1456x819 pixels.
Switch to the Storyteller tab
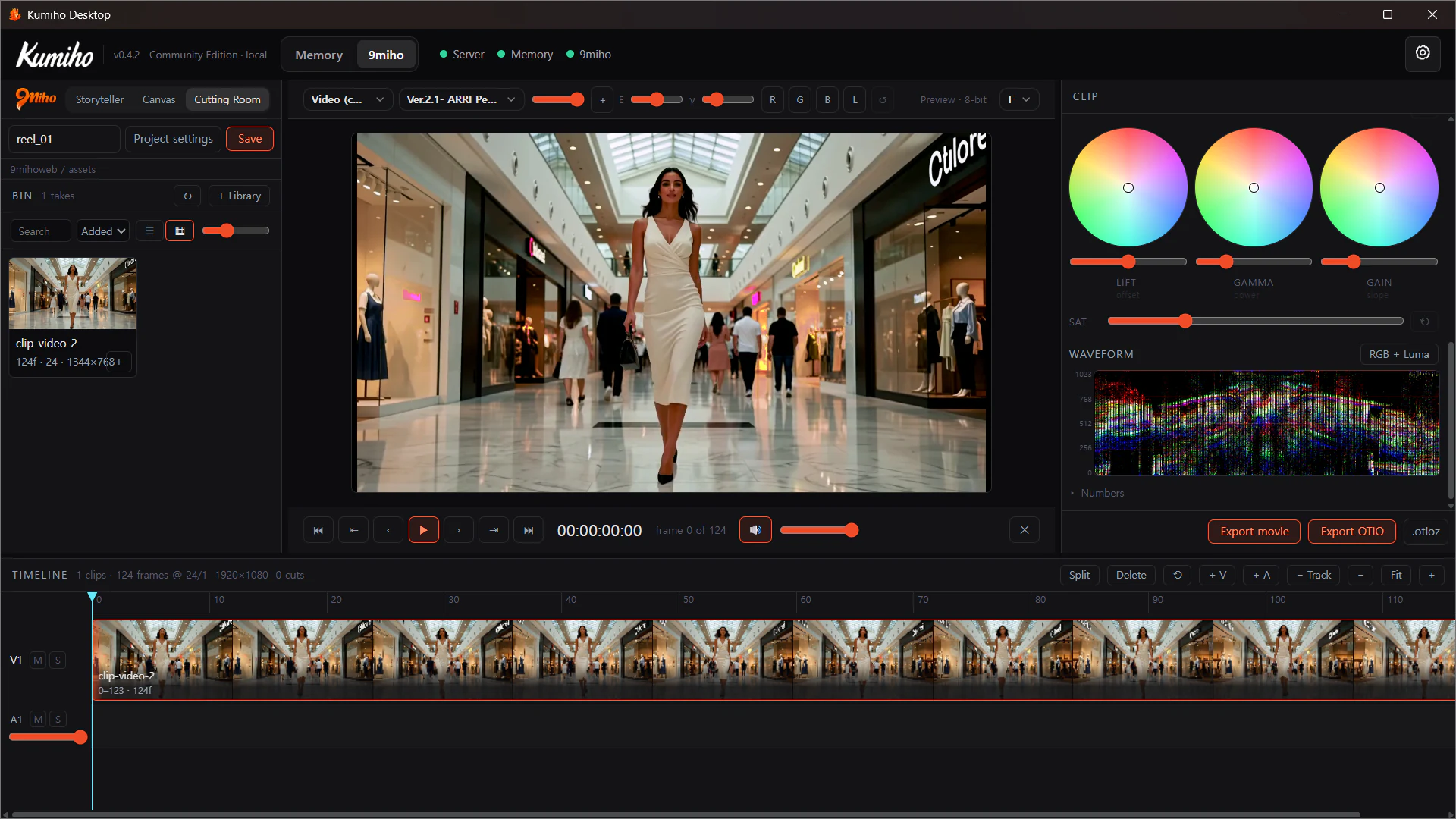[99, 99]
